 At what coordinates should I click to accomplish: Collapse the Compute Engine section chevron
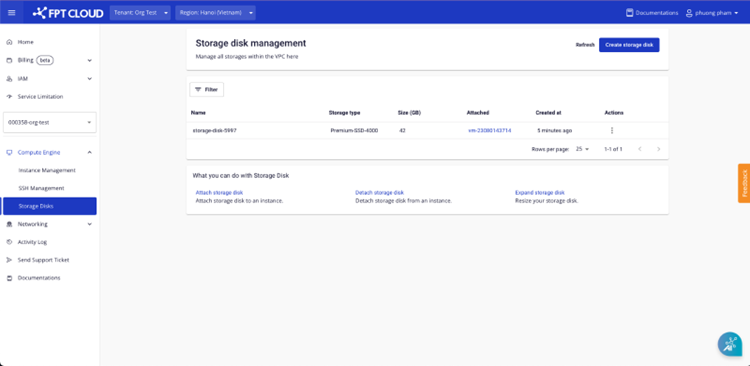(x=89, y=153)
